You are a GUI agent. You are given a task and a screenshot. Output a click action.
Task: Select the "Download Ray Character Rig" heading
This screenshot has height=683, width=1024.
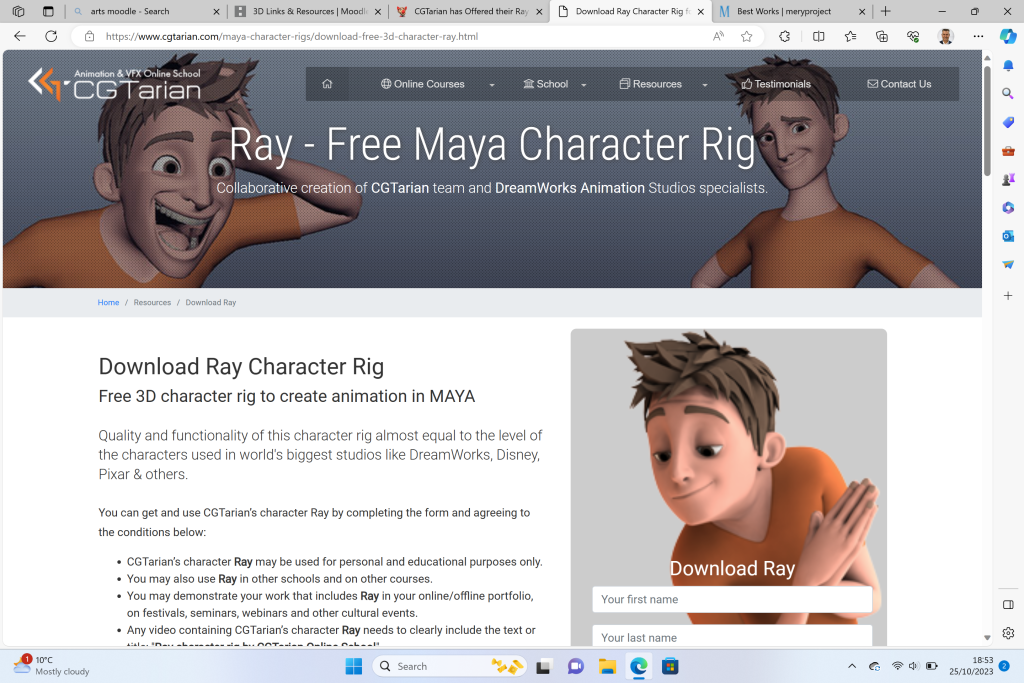(241, 367)
